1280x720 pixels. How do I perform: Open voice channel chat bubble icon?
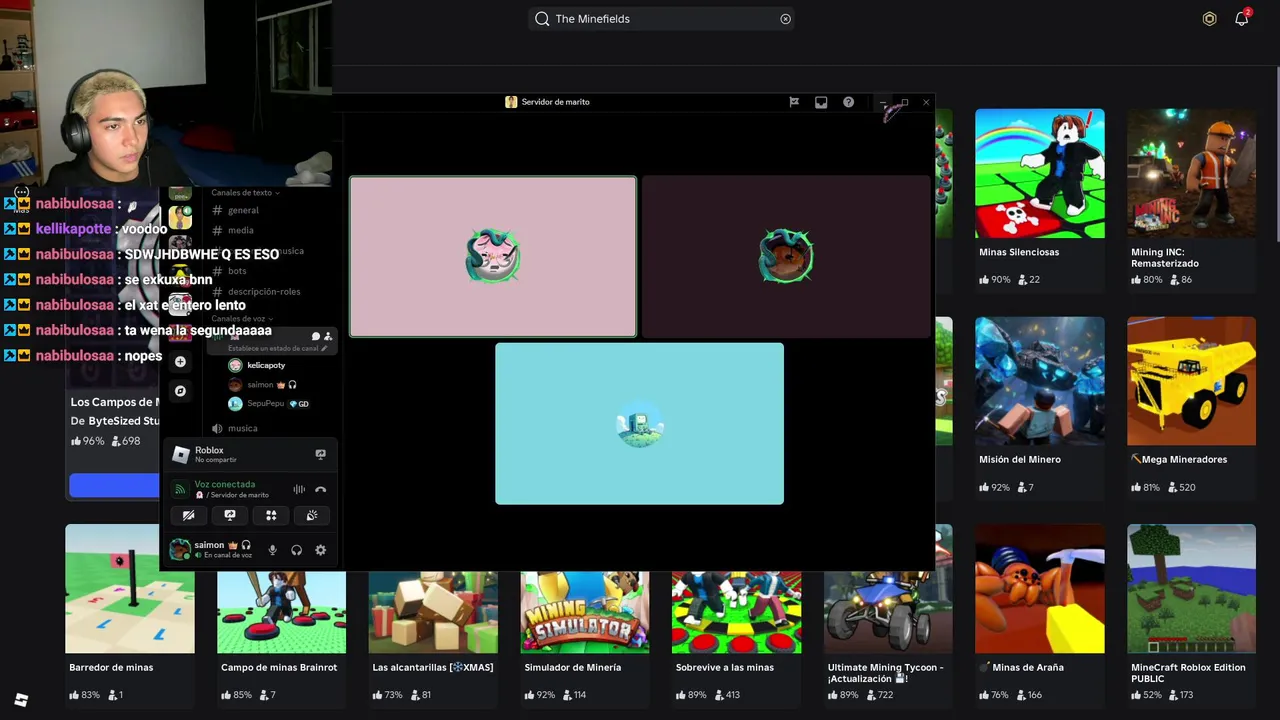[315, 337]
